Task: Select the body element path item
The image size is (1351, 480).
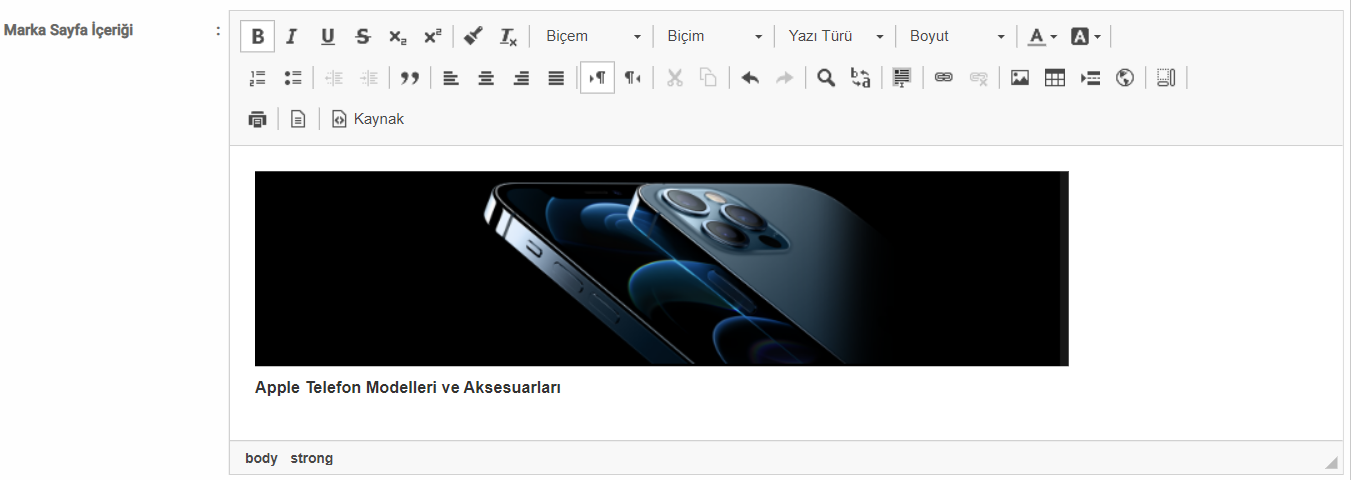Action: [261, 458]
